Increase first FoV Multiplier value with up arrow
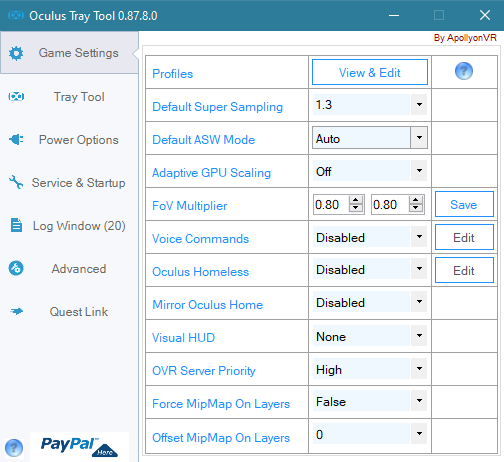This screenshot has width=504, height=462. 356,200
